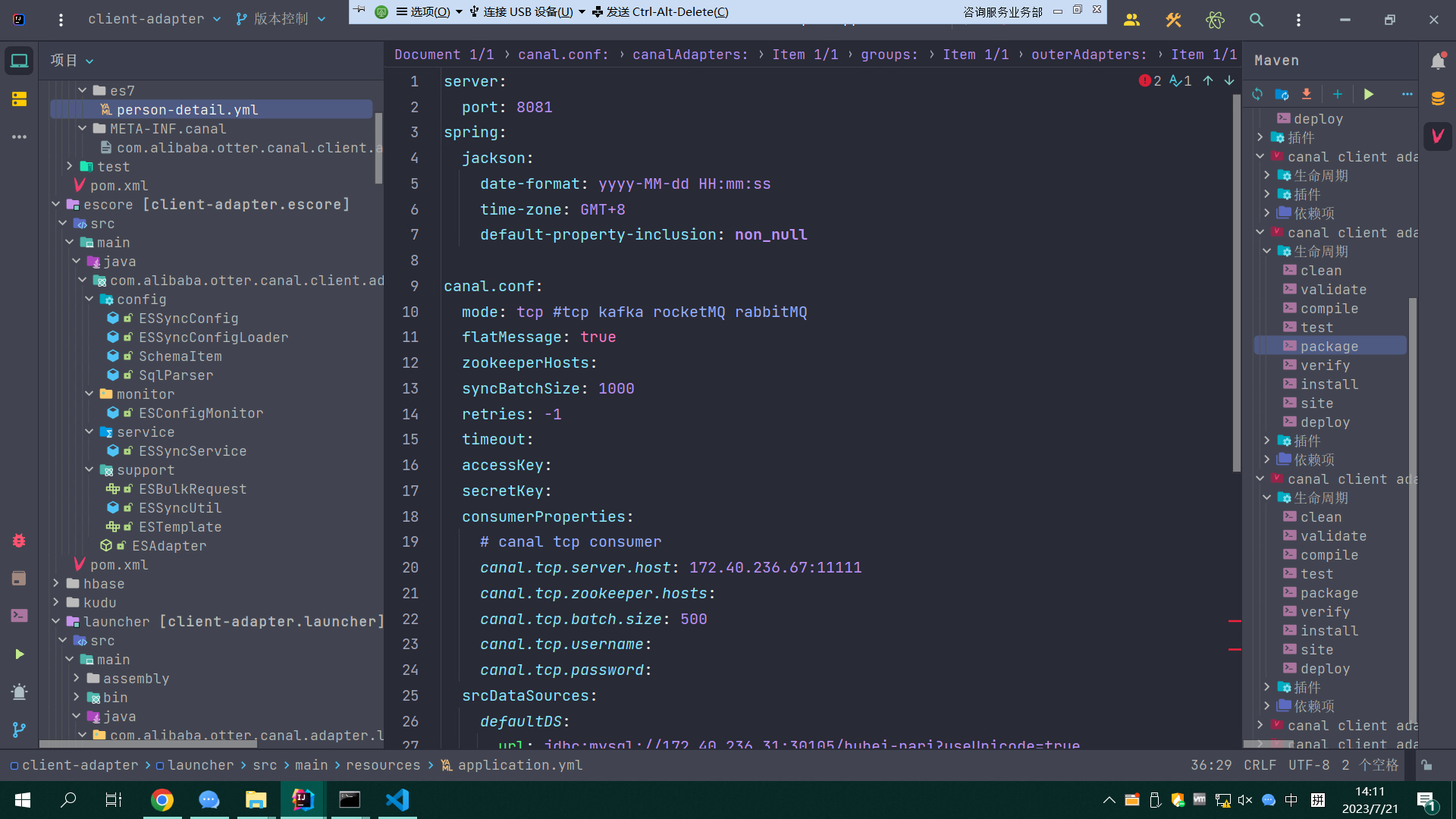Screen dimensions: 1456x819
Task: Open Search Everywhere with magnifier icon
Action: coord(1257,20)
